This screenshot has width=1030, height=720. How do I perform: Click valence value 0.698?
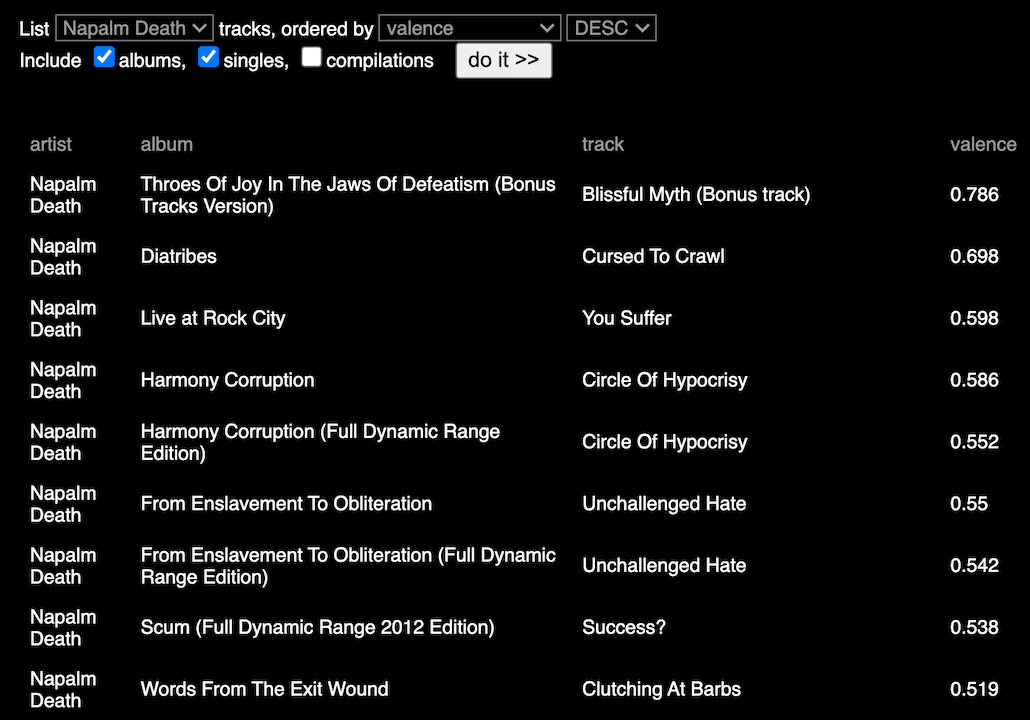click(974, 257)
